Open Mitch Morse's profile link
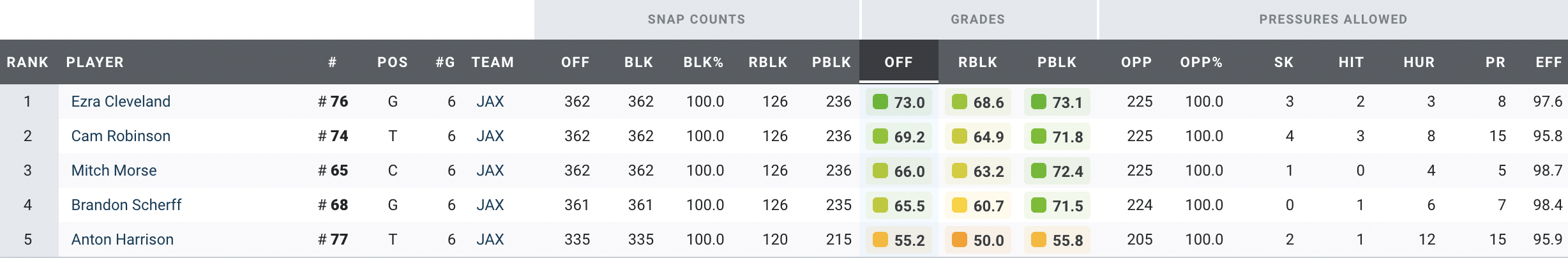Image resolution: width=1568 pixels, height=258 pixels. 114,171
